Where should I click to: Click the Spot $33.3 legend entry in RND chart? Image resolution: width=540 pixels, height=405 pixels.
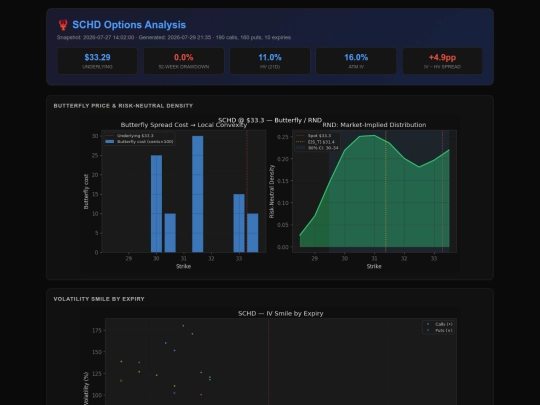[x=313, y=136]
